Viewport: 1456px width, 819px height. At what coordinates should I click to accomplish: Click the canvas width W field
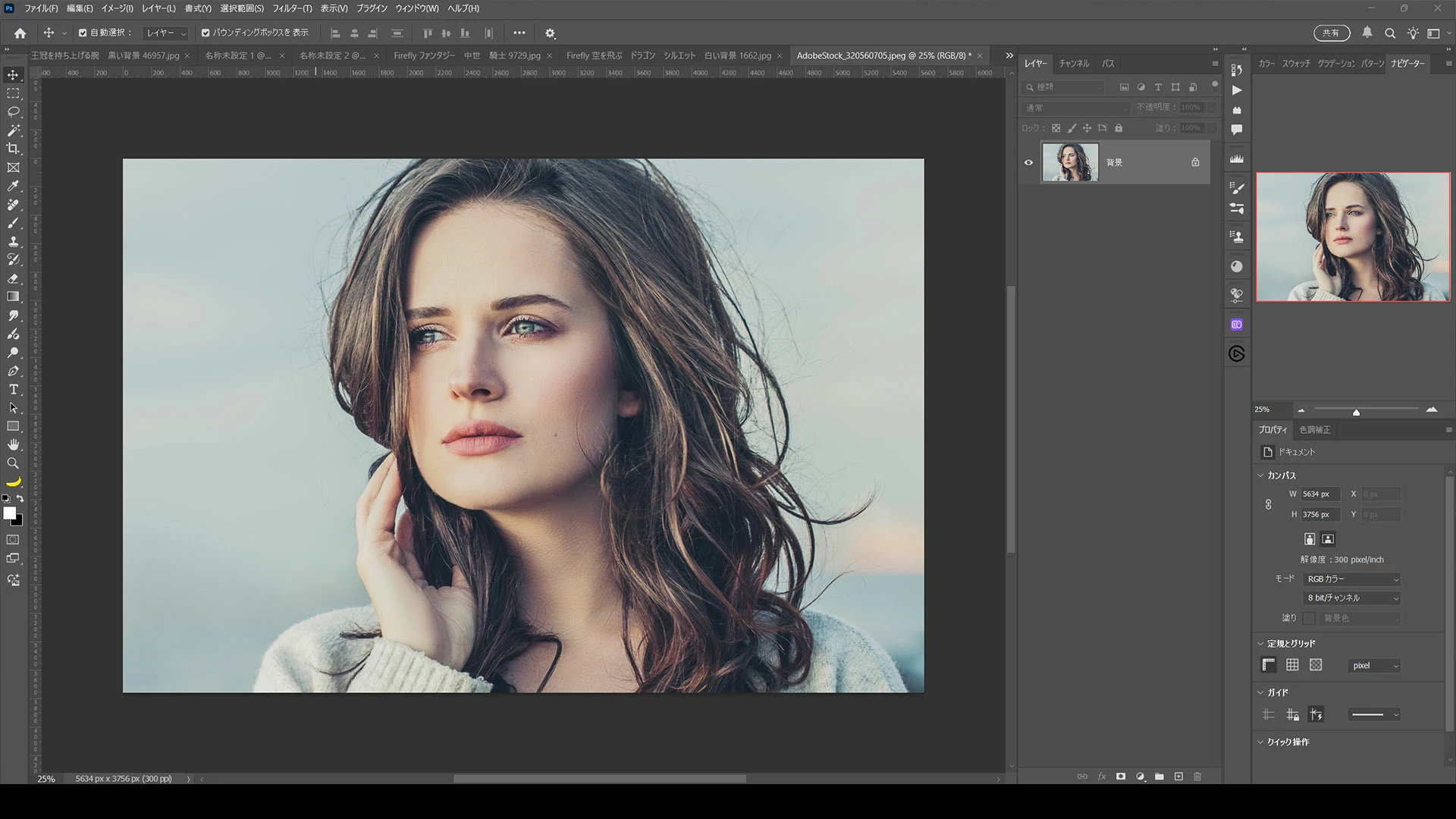[1319, 494]
